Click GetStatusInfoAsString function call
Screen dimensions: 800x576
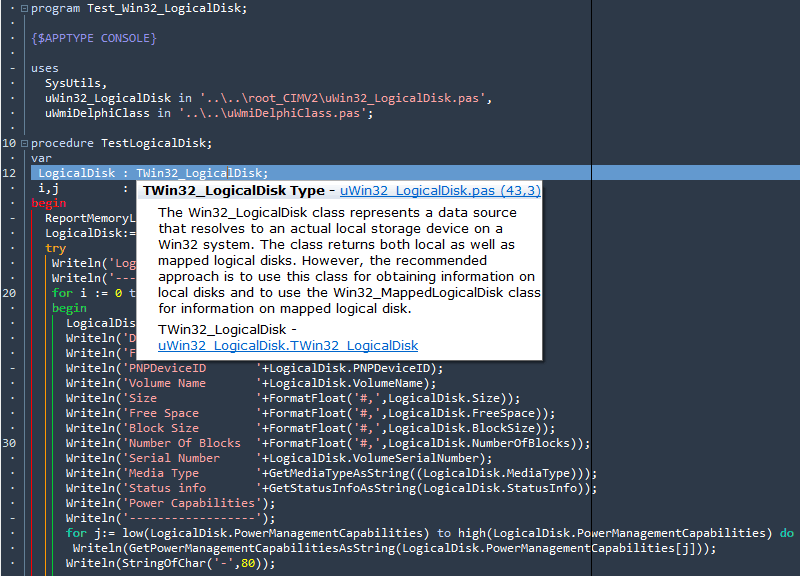coord(342,488)
